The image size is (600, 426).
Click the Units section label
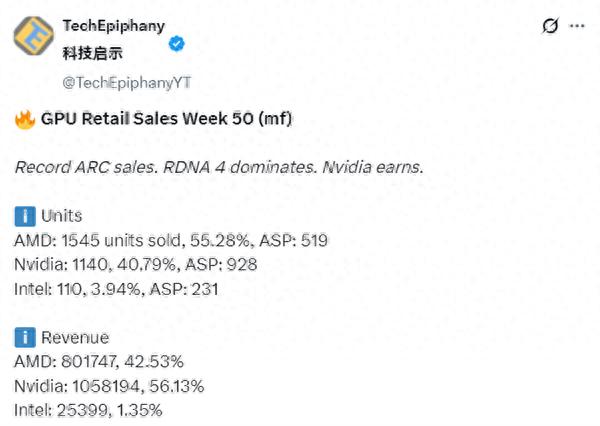(x=62, y=216)
